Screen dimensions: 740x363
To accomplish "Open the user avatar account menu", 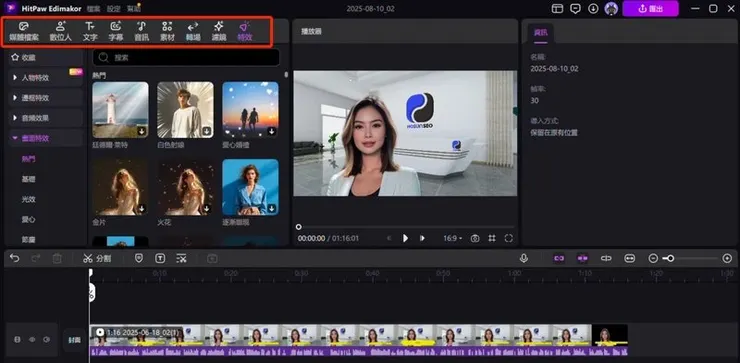I will (612, 8).
